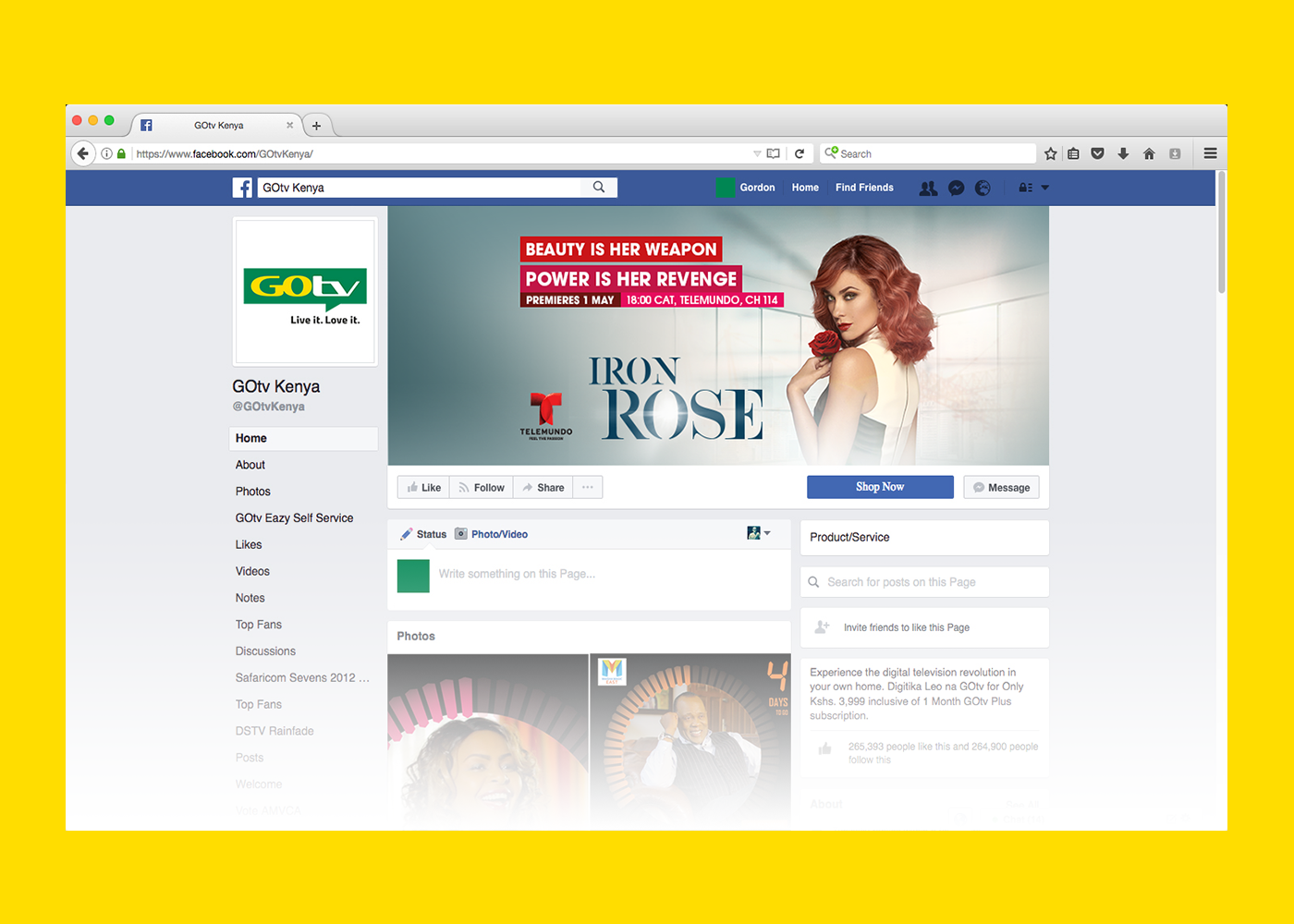Open the downloads arrow icon

pos(1123,153)
